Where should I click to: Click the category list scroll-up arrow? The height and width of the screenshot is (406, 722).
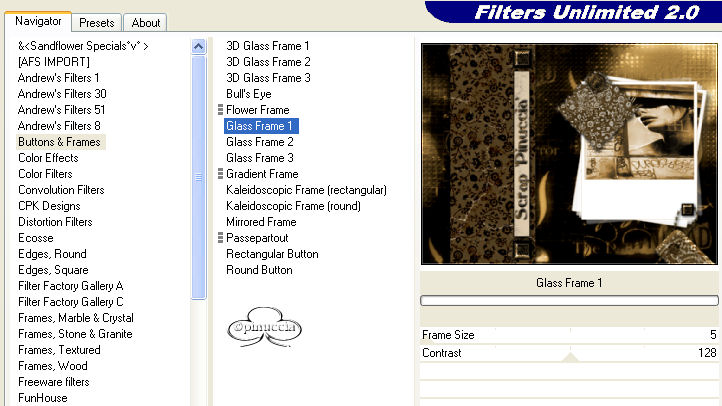click(x=198, y=46)
